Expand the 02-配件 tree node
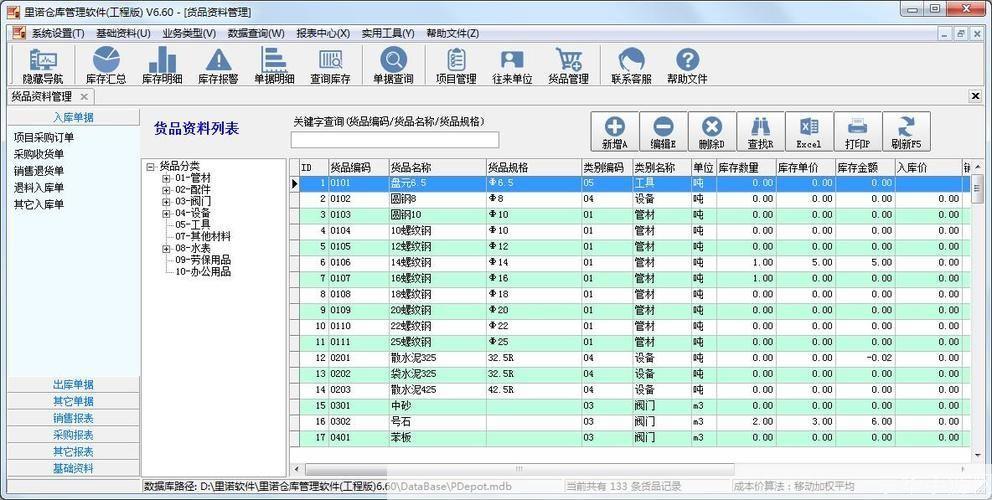992x500 pixels. (x=166, y=190)
